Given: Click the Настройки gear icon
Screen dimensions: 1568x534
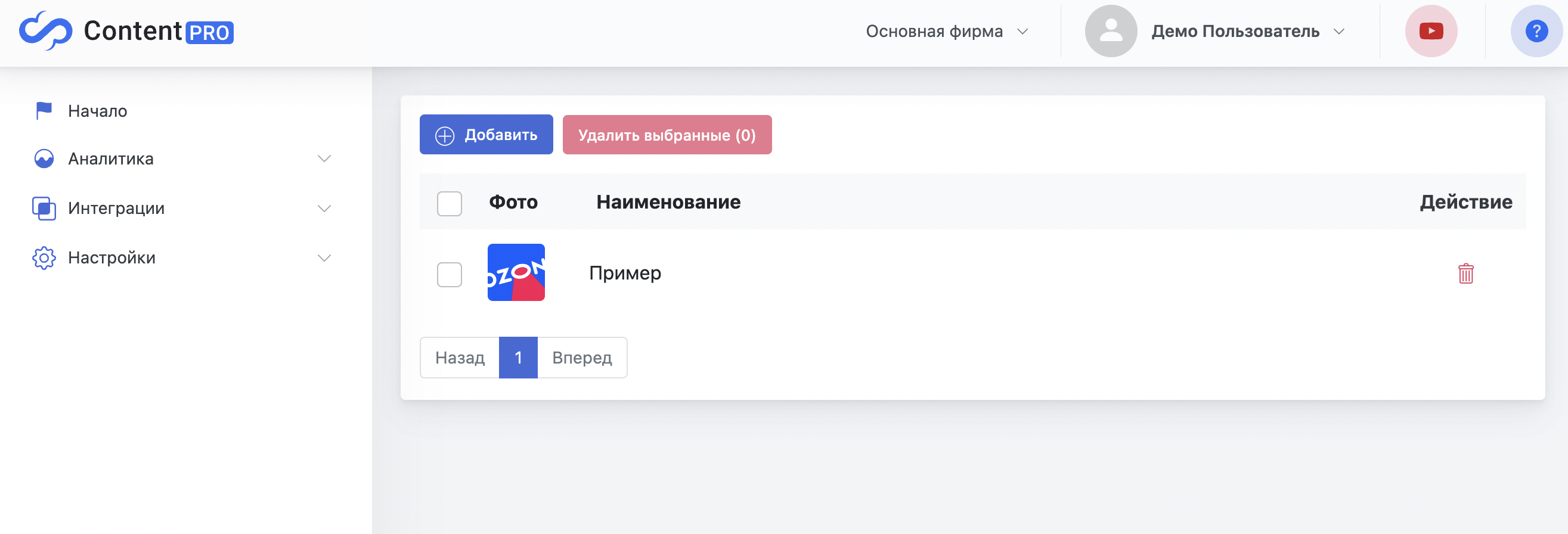Looking at the screenshot, I should pos(44,258).
